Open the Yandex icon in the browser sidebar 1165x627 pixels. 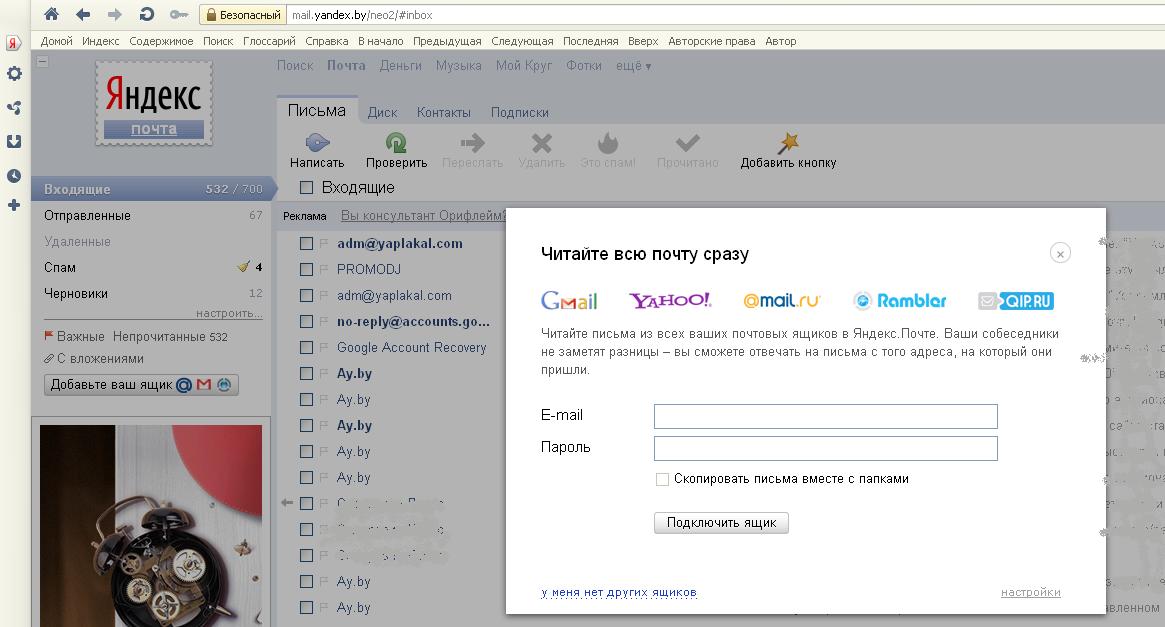point(13,43)
